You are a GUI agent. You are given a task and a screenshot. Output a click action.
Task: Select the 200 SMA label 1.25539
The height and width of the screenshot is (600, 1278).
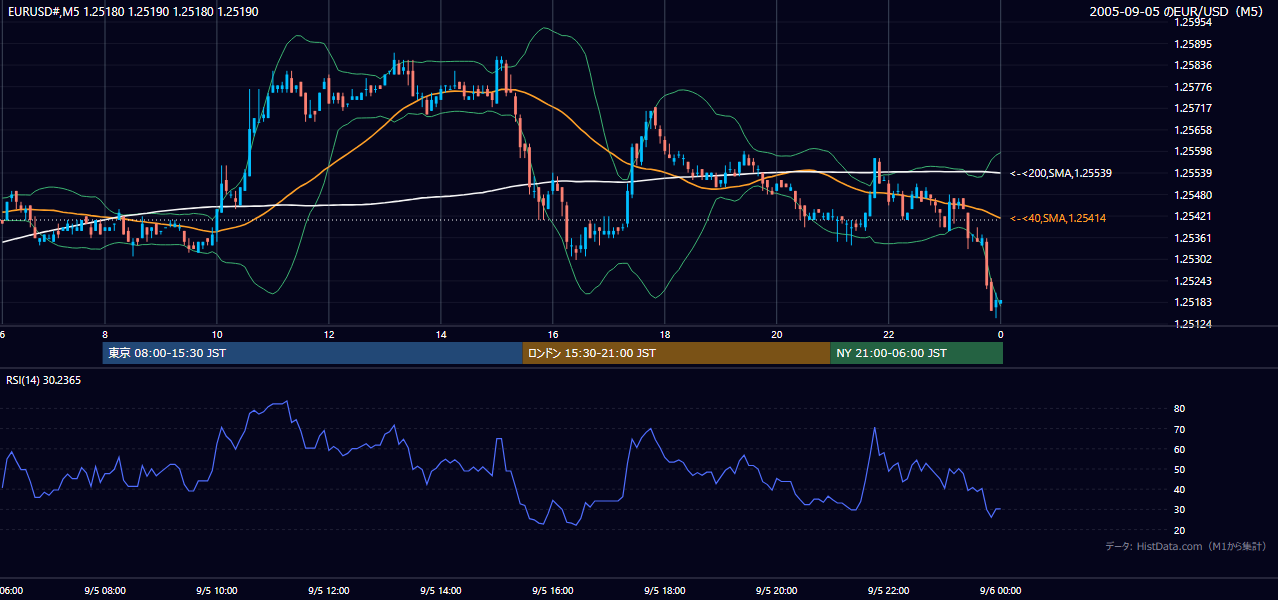tap(1061, 173)
